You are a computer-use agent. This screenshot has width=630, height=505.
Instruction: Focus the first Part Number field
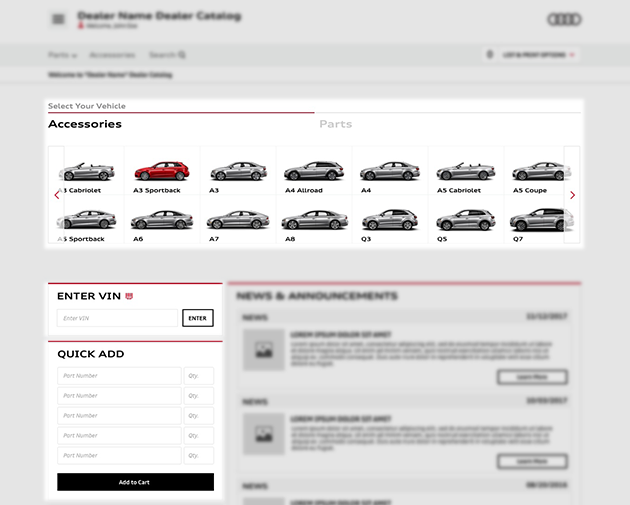tap(119, 376)
